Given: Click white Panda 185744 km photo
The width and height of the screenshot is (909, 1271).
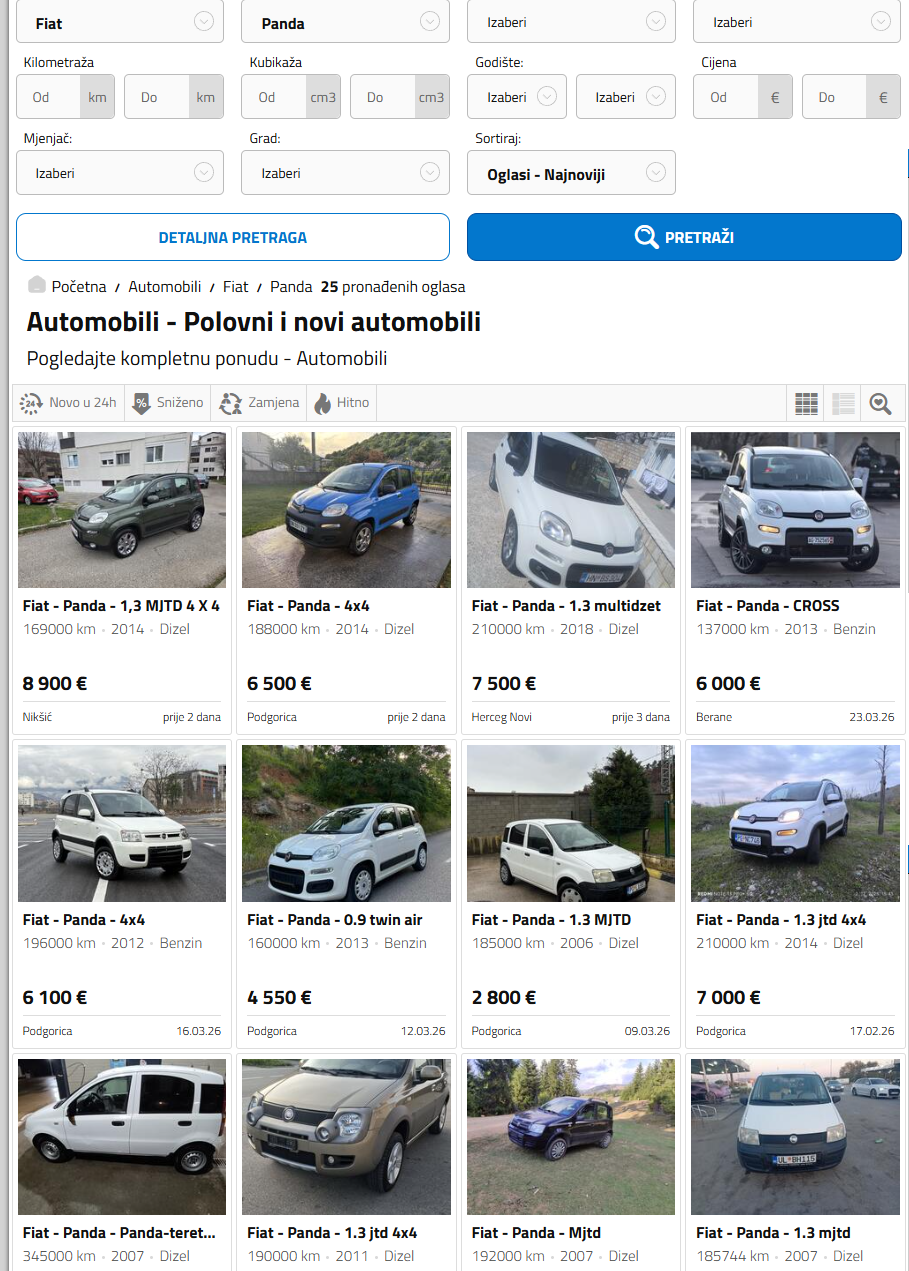Looking at the screenshot, I should pyautogui.click(x=795, y=1137).
